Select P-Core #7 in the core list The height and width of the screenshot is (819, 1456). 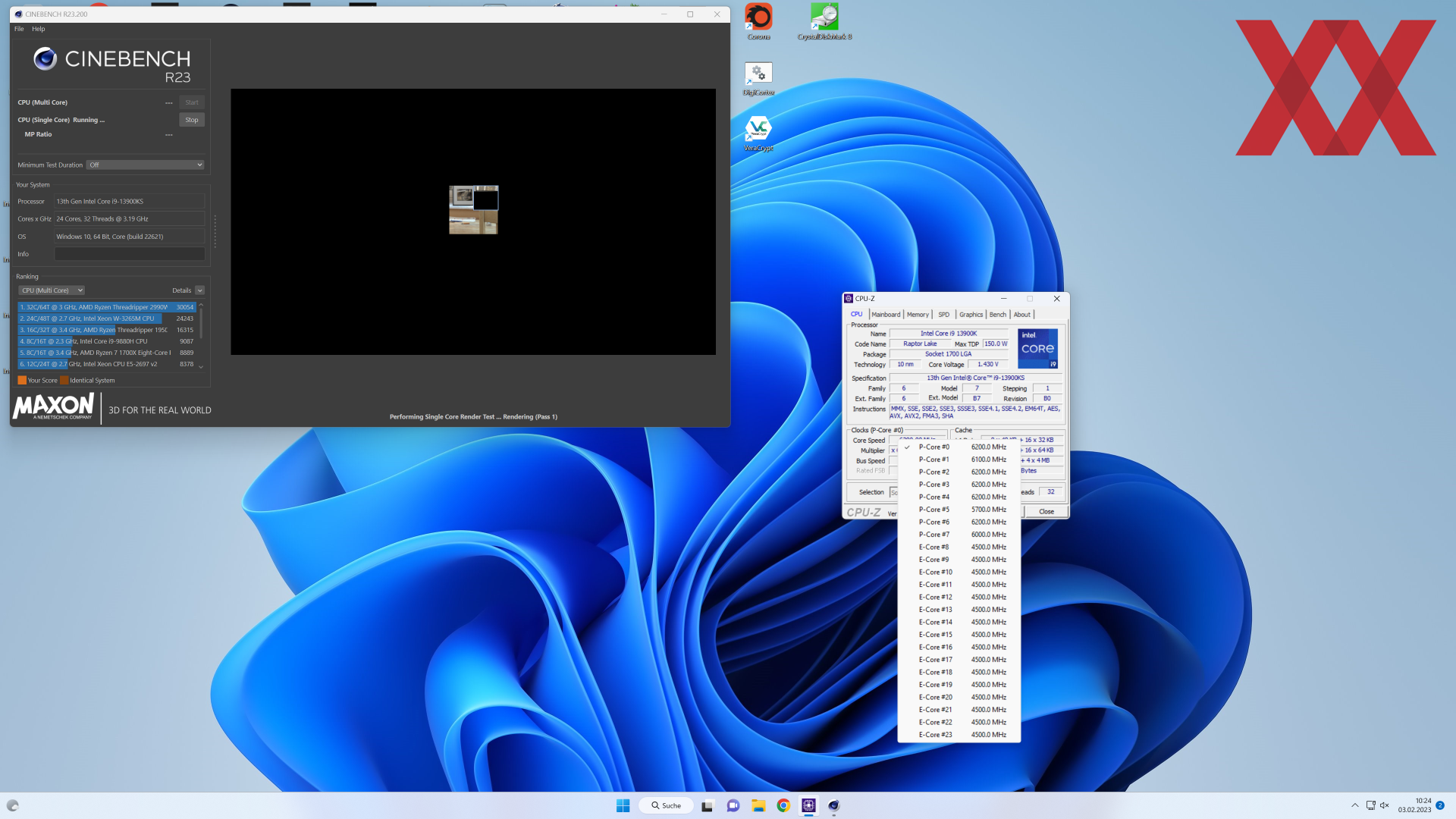point(959,535)
